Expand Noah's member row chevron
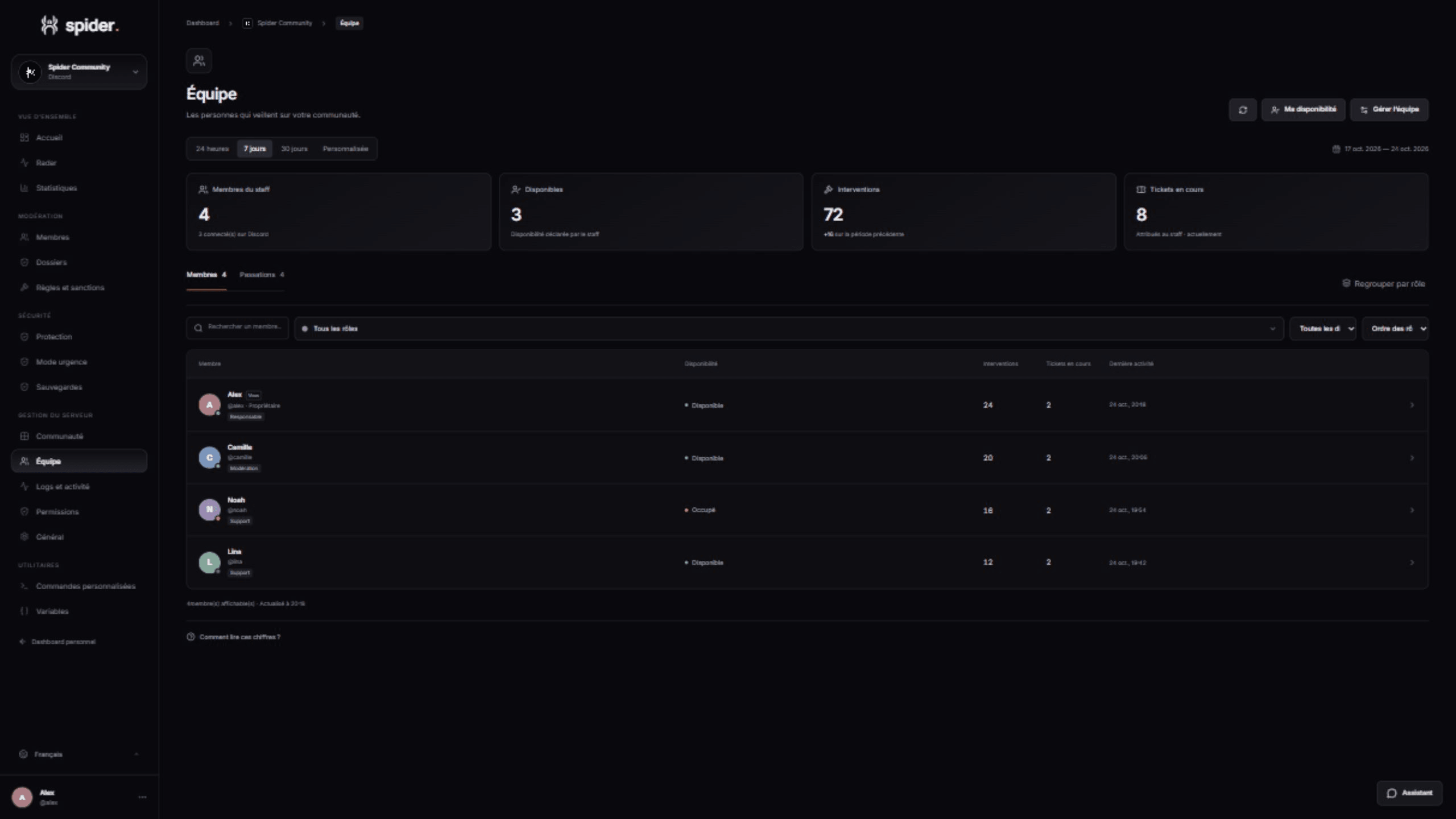 (x=1412, y=510)
